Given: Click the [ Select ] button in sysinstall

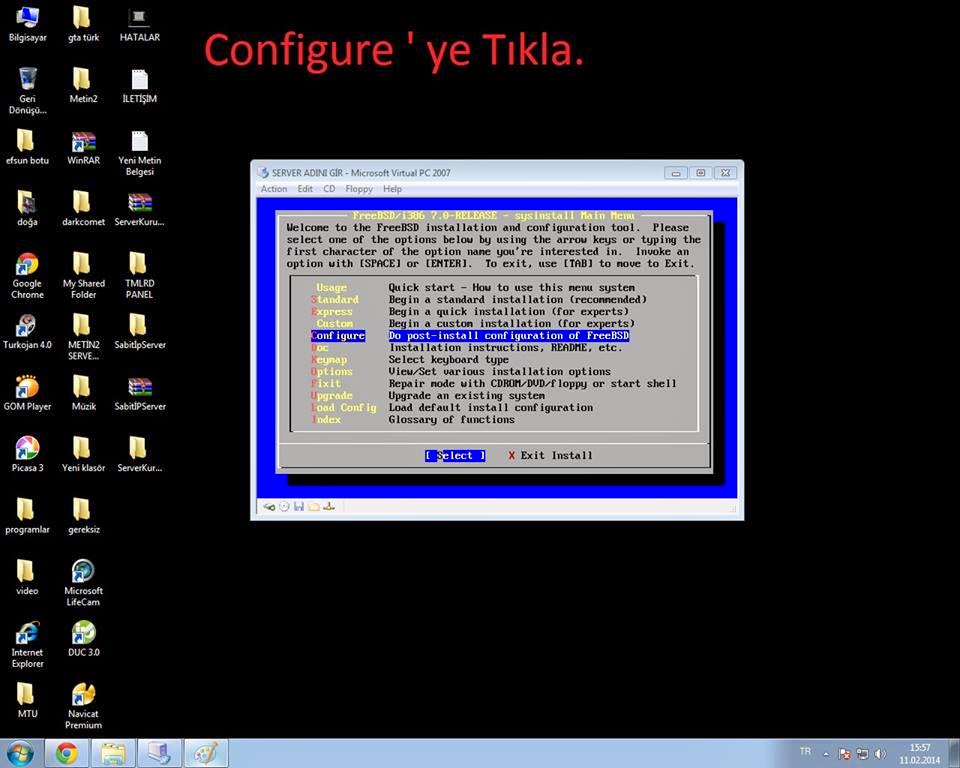Looking at the screenshot, I should click(455, 456).
